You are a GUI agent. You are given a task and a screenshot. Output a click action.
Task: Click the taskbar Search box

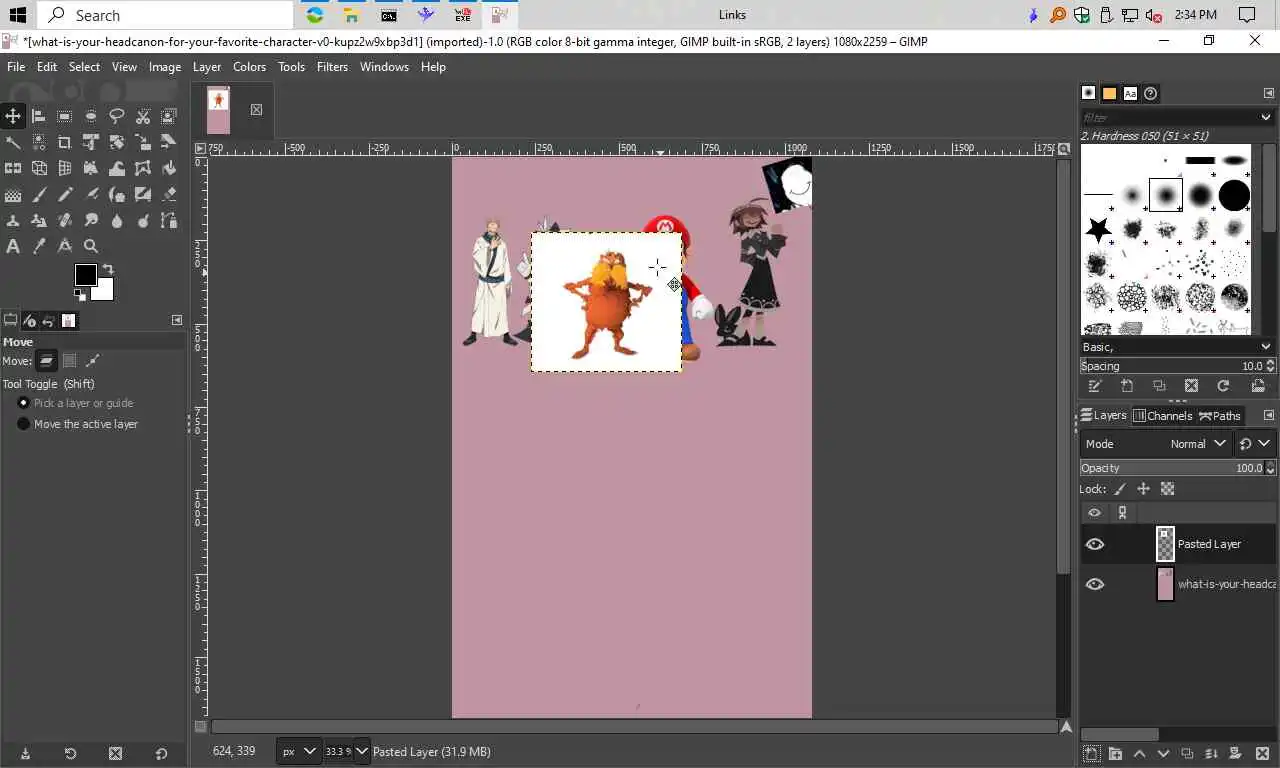[x=166, y=15]
